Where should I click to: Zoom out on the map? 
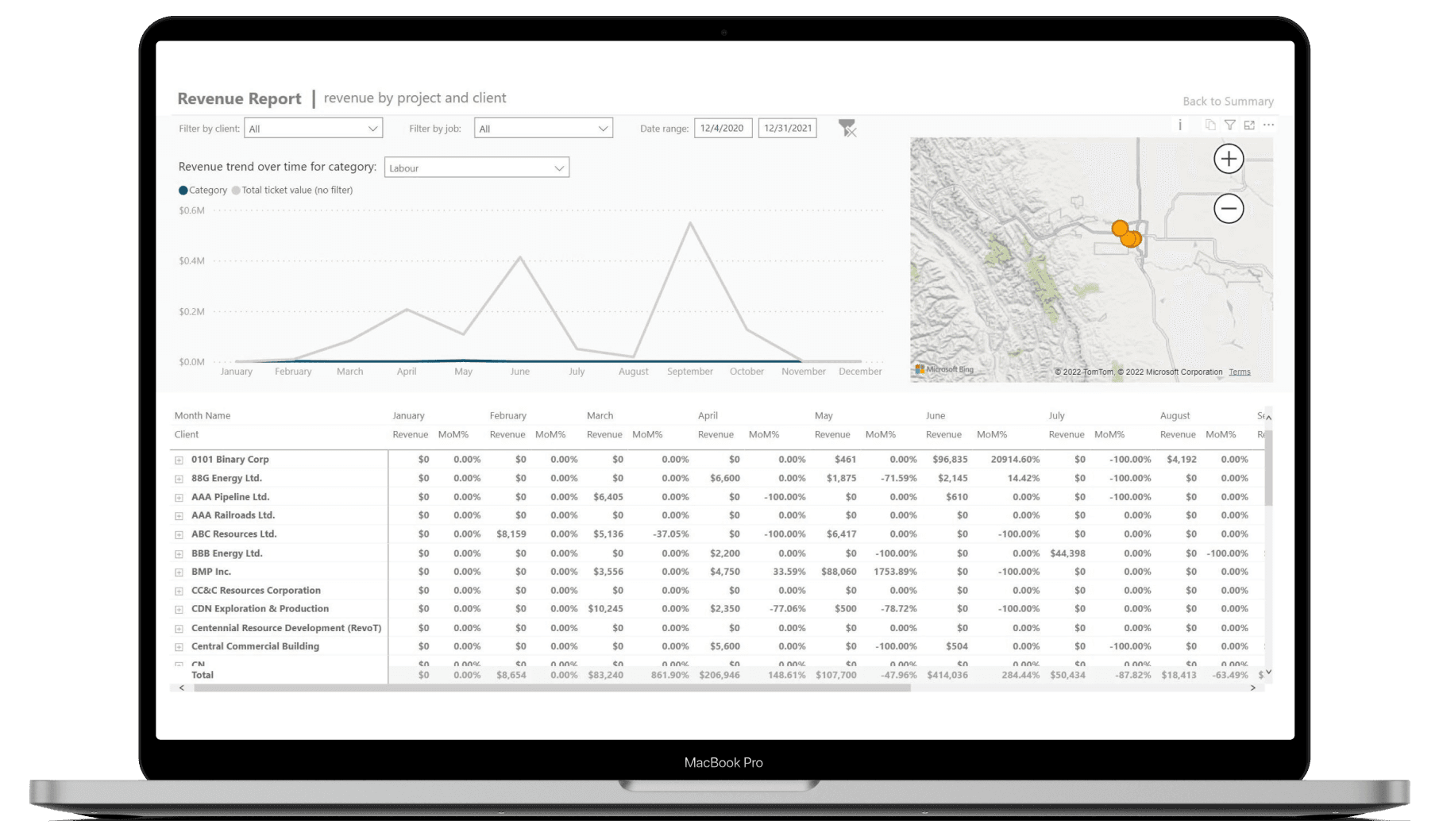[x=1228, y=209]
